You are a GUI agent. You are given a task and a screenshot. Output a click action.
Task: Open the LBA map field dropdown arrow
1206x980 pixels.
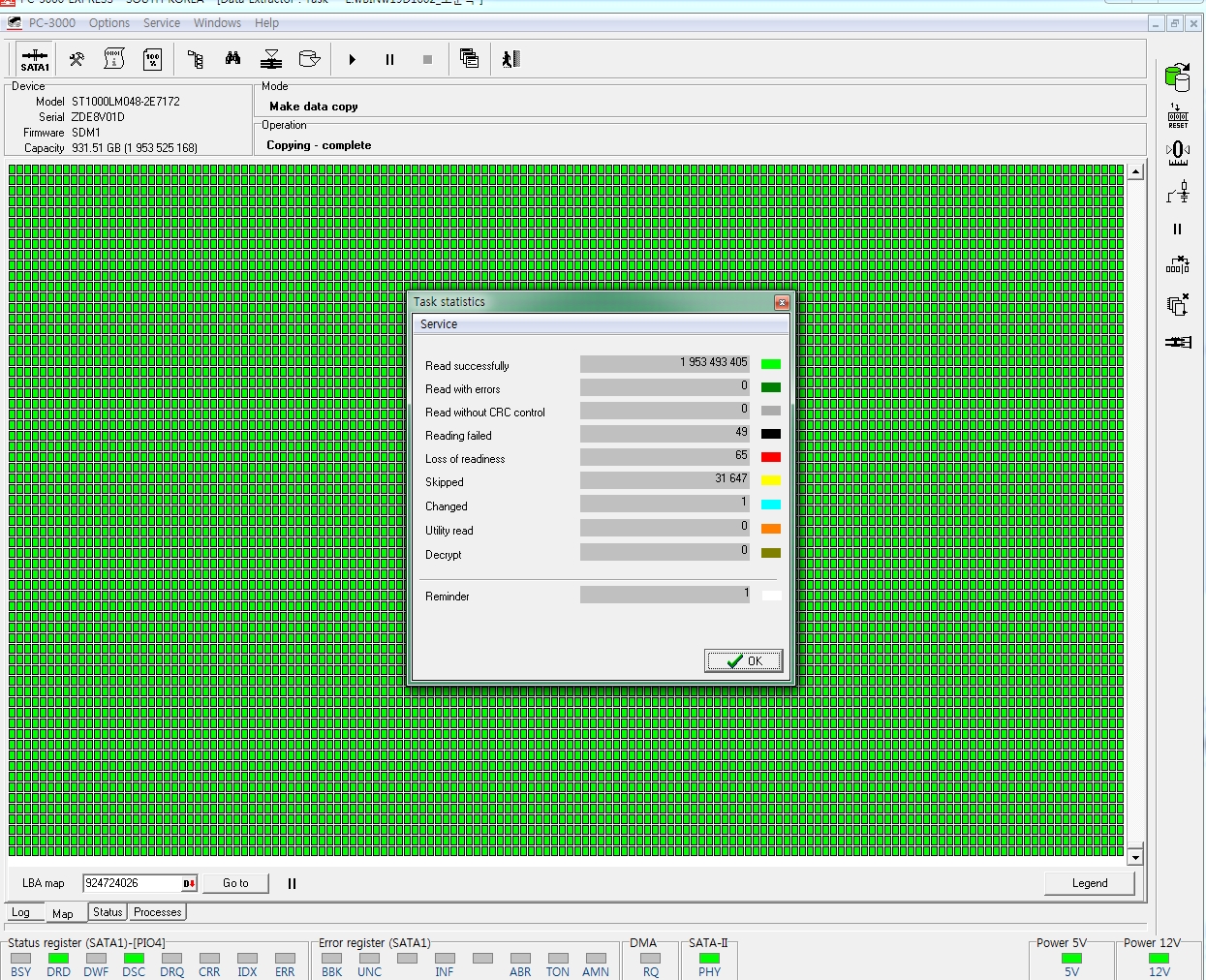(x=189, y=883)
